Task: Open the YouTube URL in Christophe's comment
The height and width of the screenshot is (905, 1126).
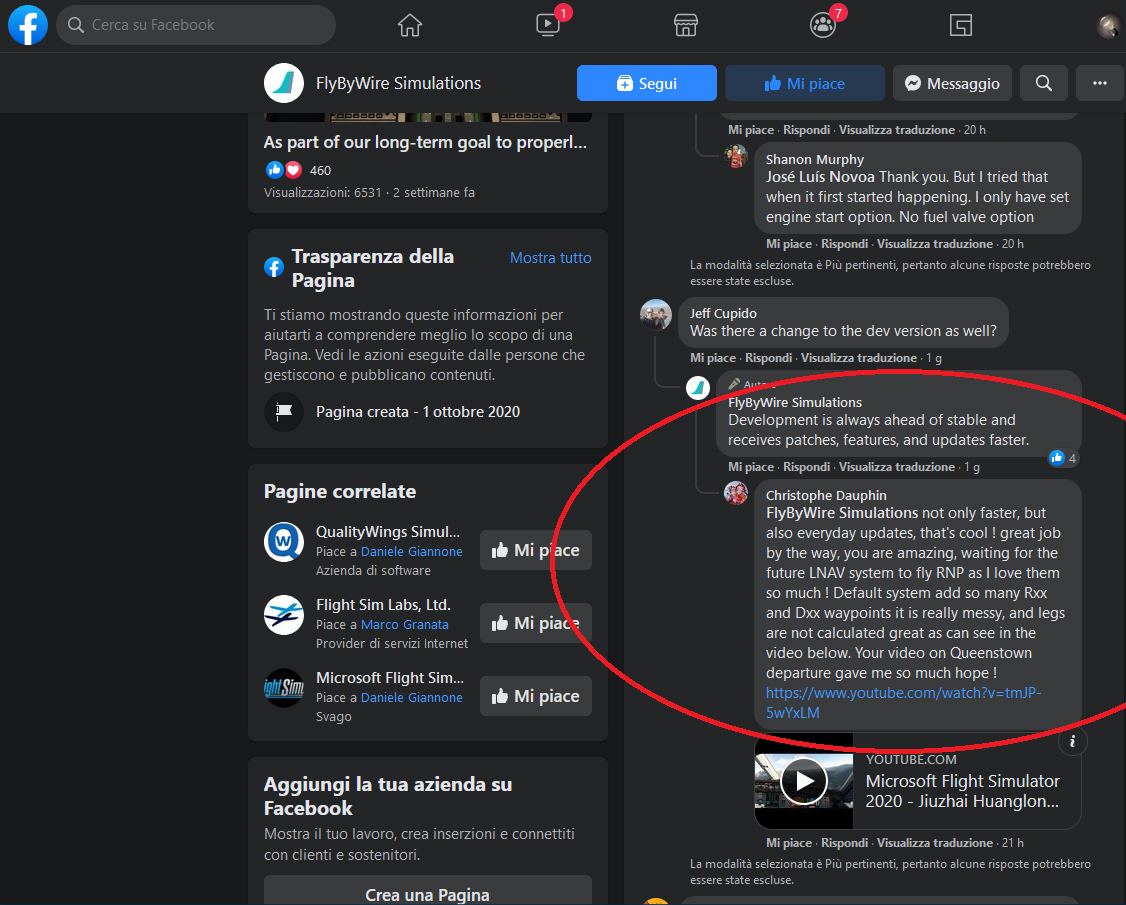Action: pos(903,702)
